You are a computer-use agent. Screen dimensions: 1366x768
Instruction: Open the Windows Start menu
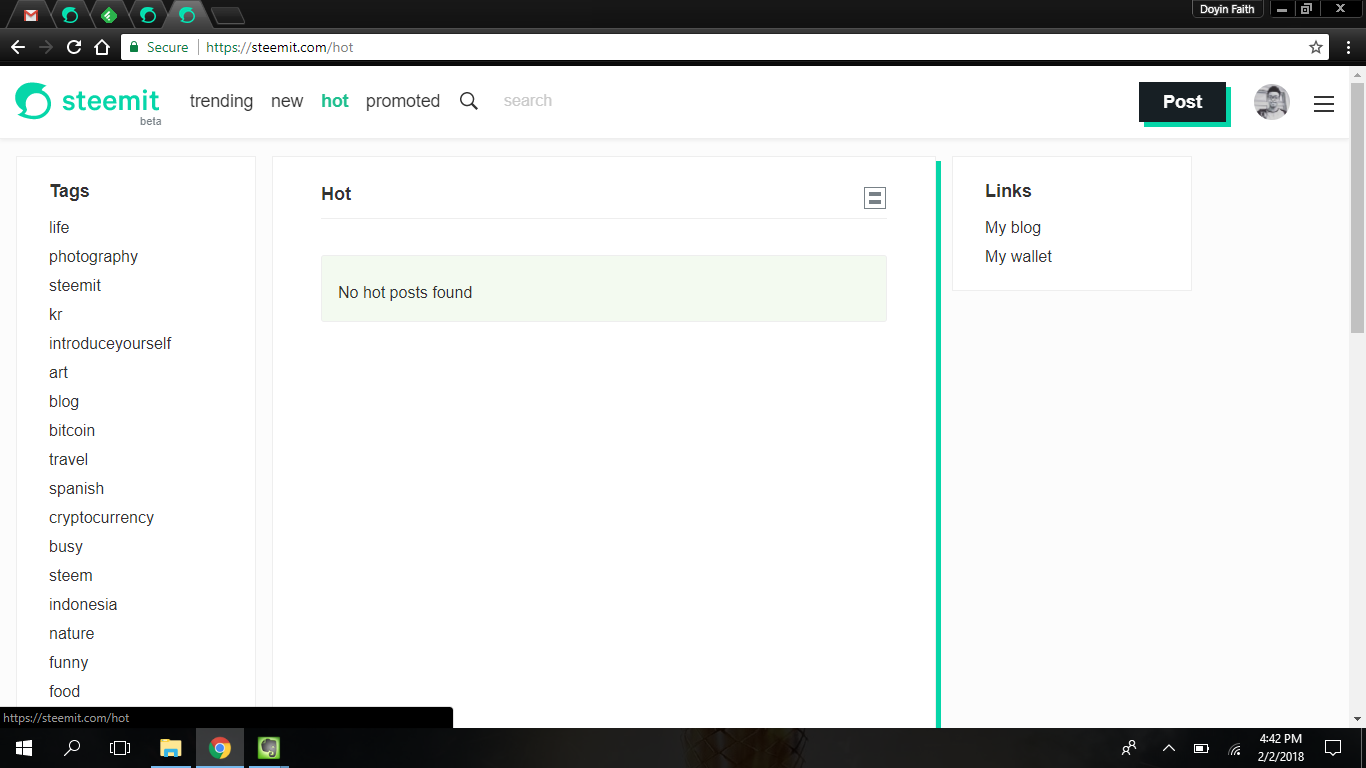click(x=22, y=747)
